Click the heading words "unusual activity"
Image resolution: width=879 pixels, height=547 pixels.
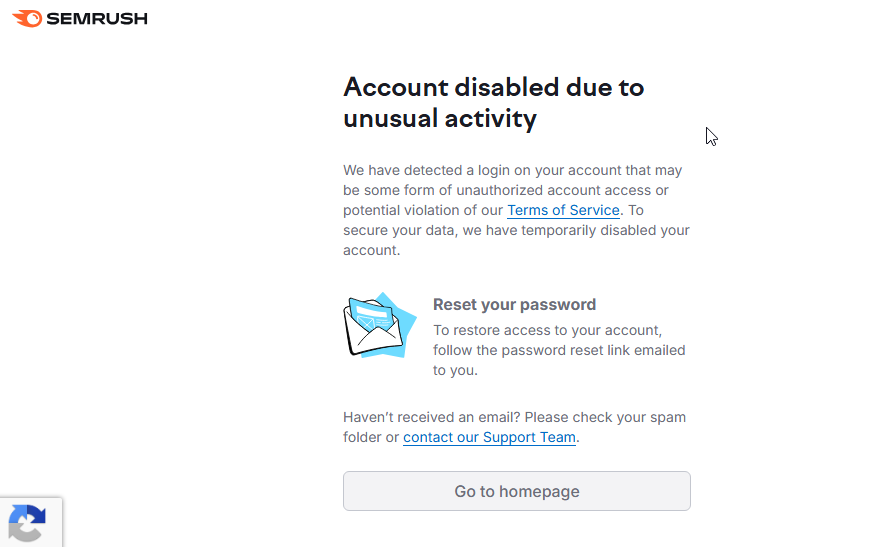point(439,119)
